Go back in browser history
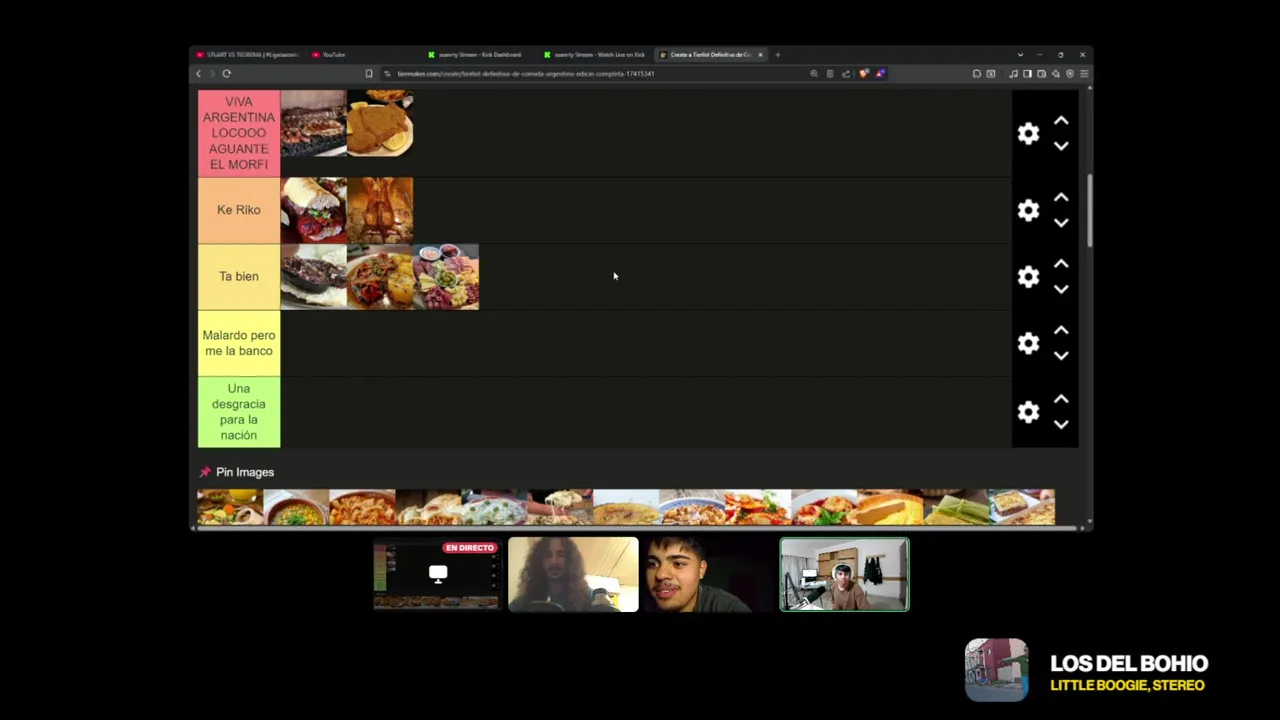Image resolution: width=1280 pixels, height=720 pixels. tap(198, 74)
